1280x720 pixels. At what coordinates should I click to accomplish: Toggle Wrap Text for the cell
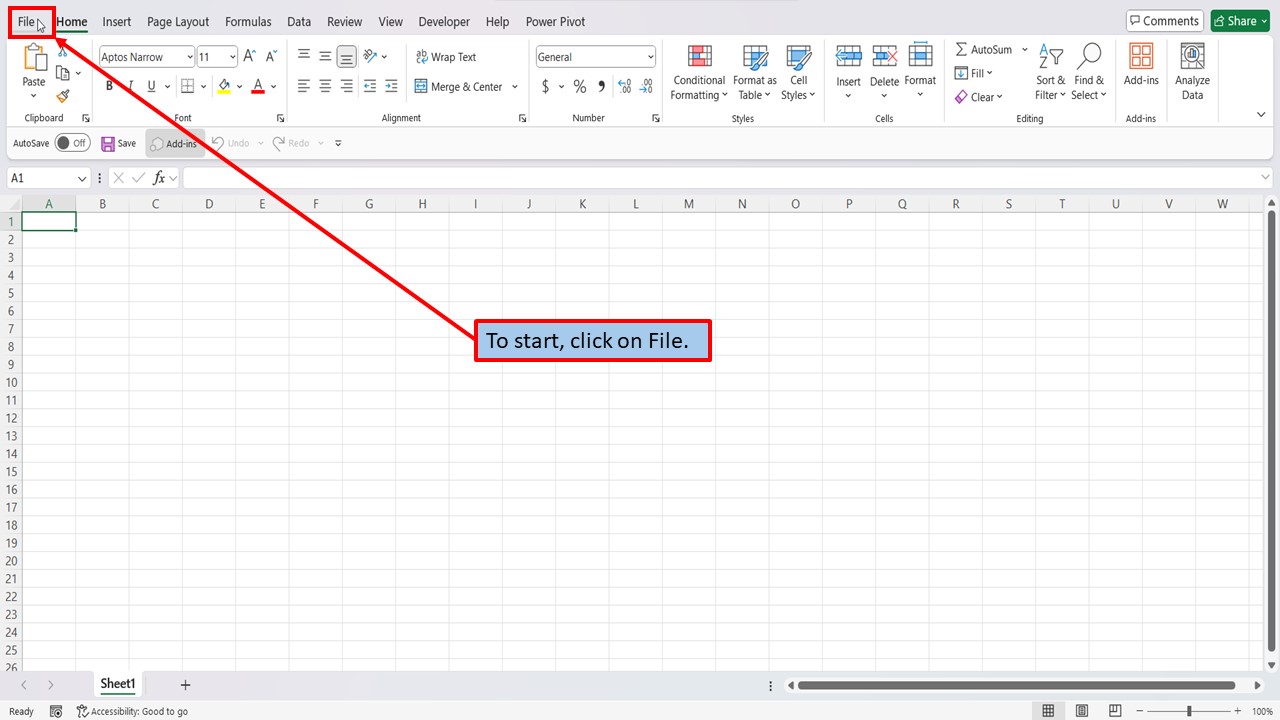point(446,57)
